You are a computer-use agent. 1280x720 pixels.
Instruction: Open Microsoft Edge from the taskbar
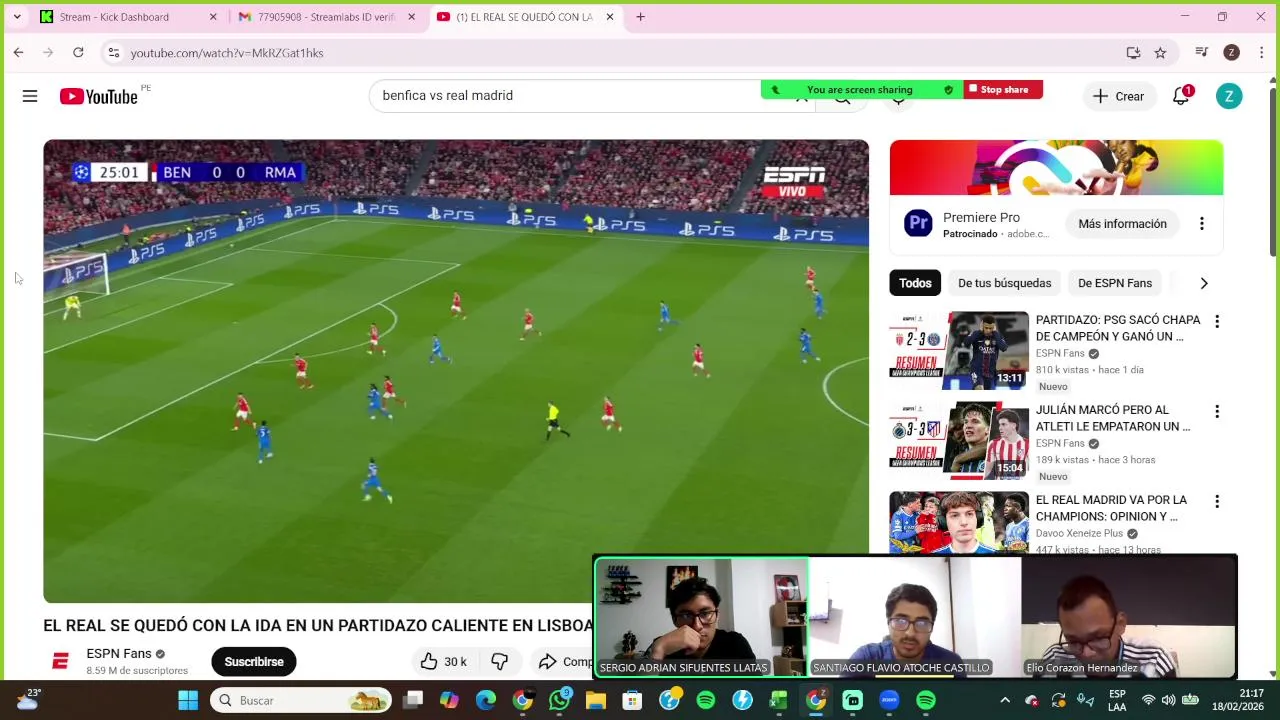pyautogui.click(x=486, y=701)
